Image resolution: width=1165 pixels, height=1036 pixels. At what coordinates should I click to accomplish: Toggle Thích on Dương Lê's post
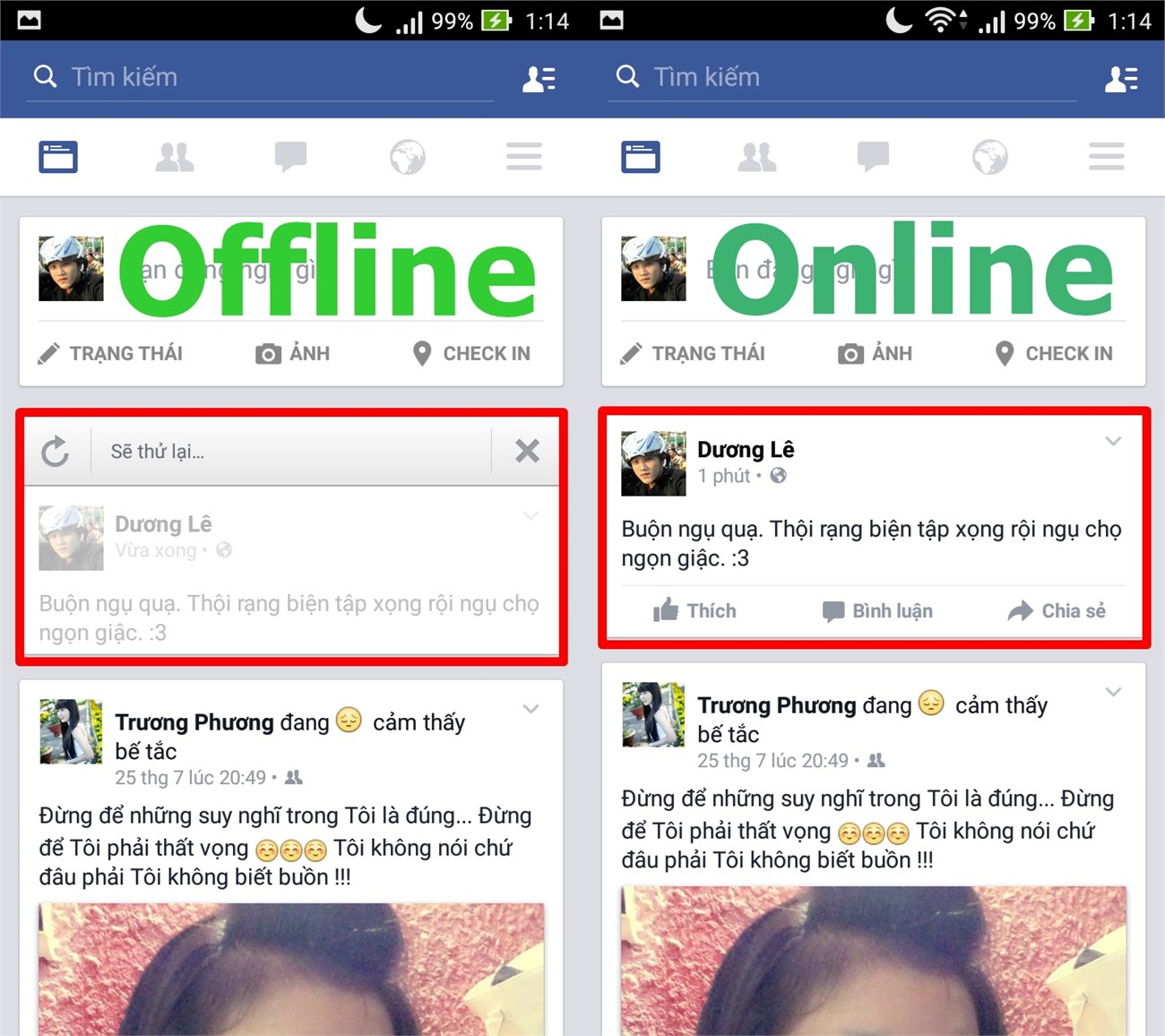(x=695, y=610)
